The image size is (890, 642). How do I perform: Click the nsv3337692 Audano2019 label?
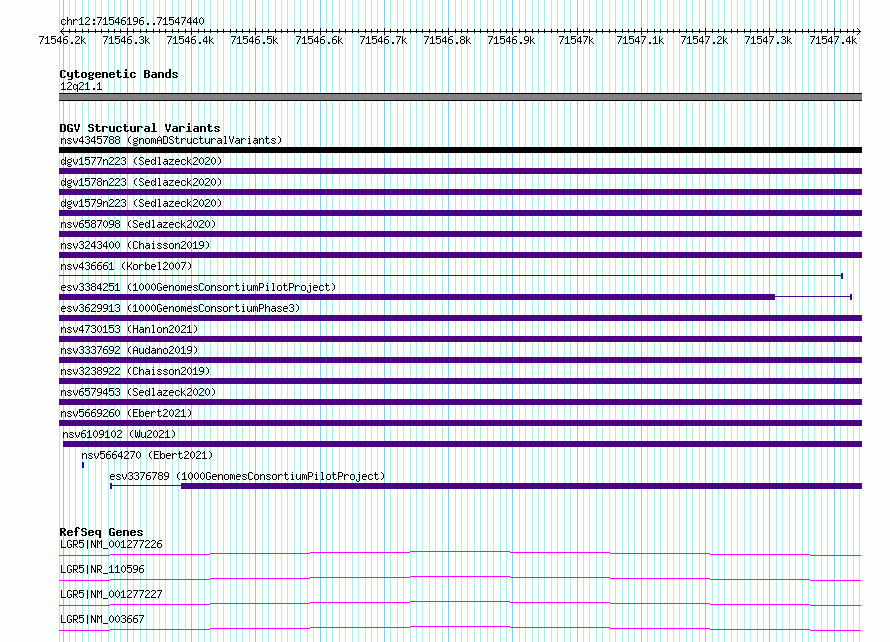click(x=129, y=350)
